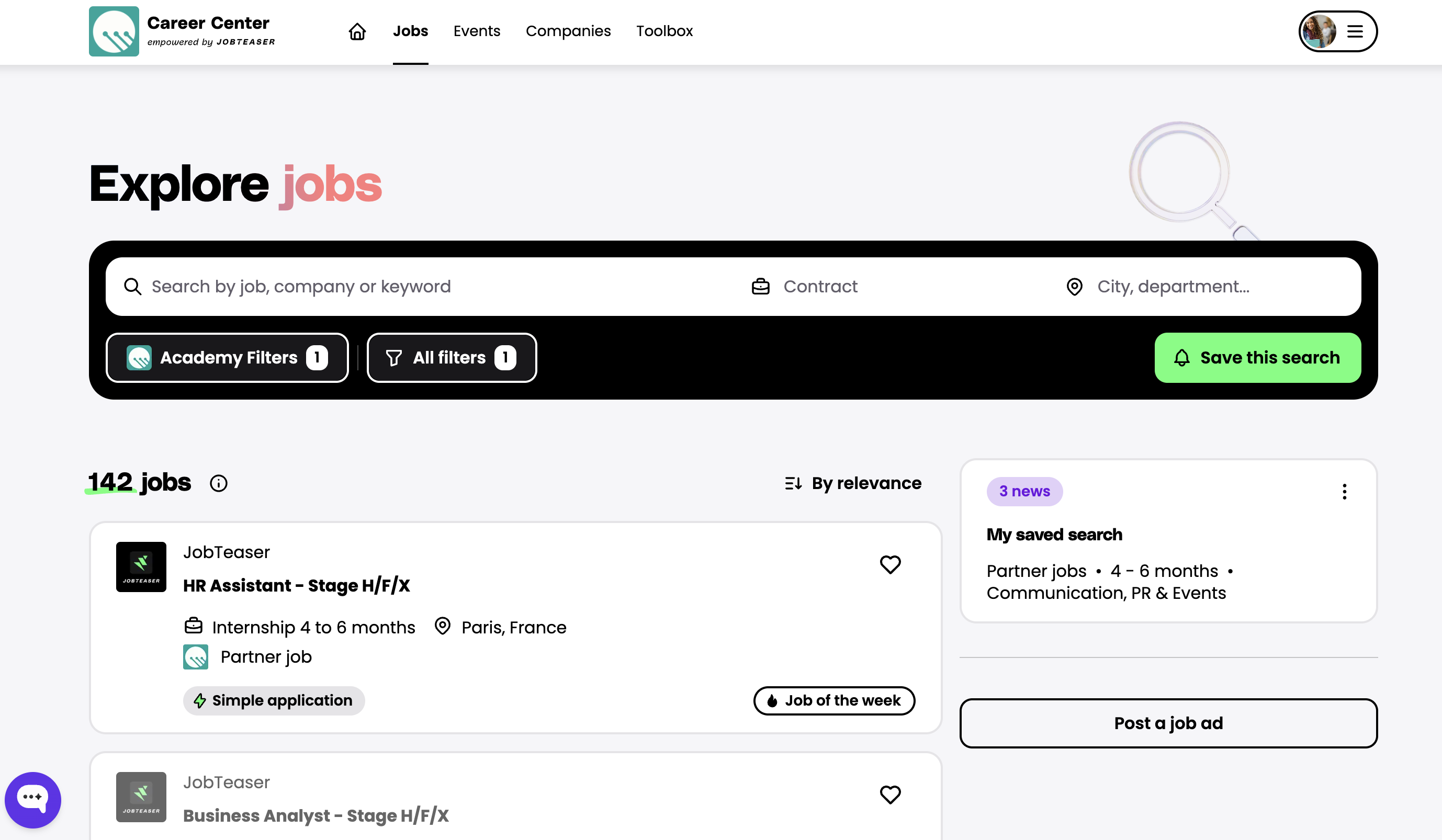Open the Academy Filters panel
Image resolution: width=1442 pixels, height=840 pixels.
227,358
